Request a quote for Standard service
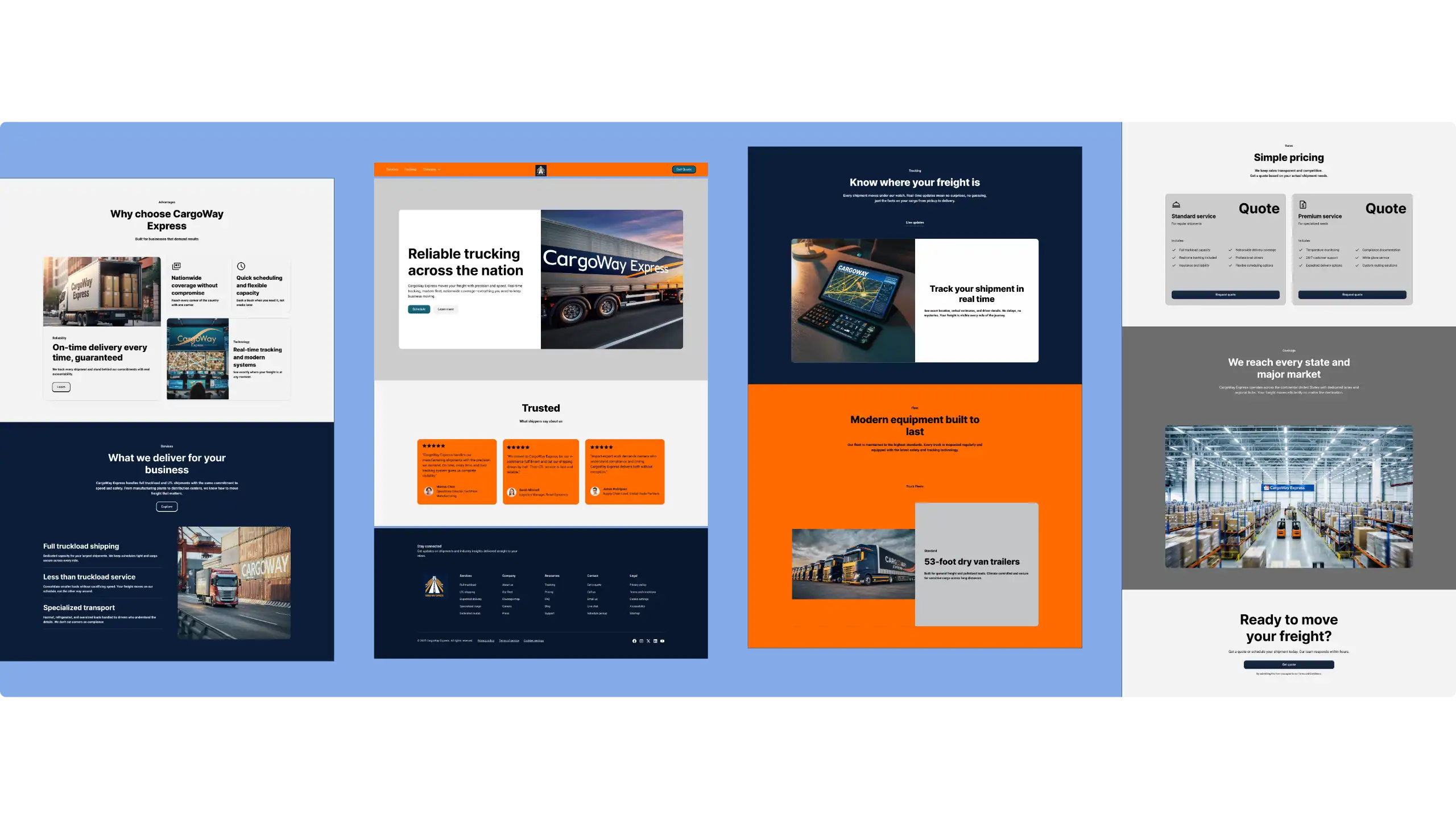This screenshot has width=1456, height=819. pos(1226,295)
